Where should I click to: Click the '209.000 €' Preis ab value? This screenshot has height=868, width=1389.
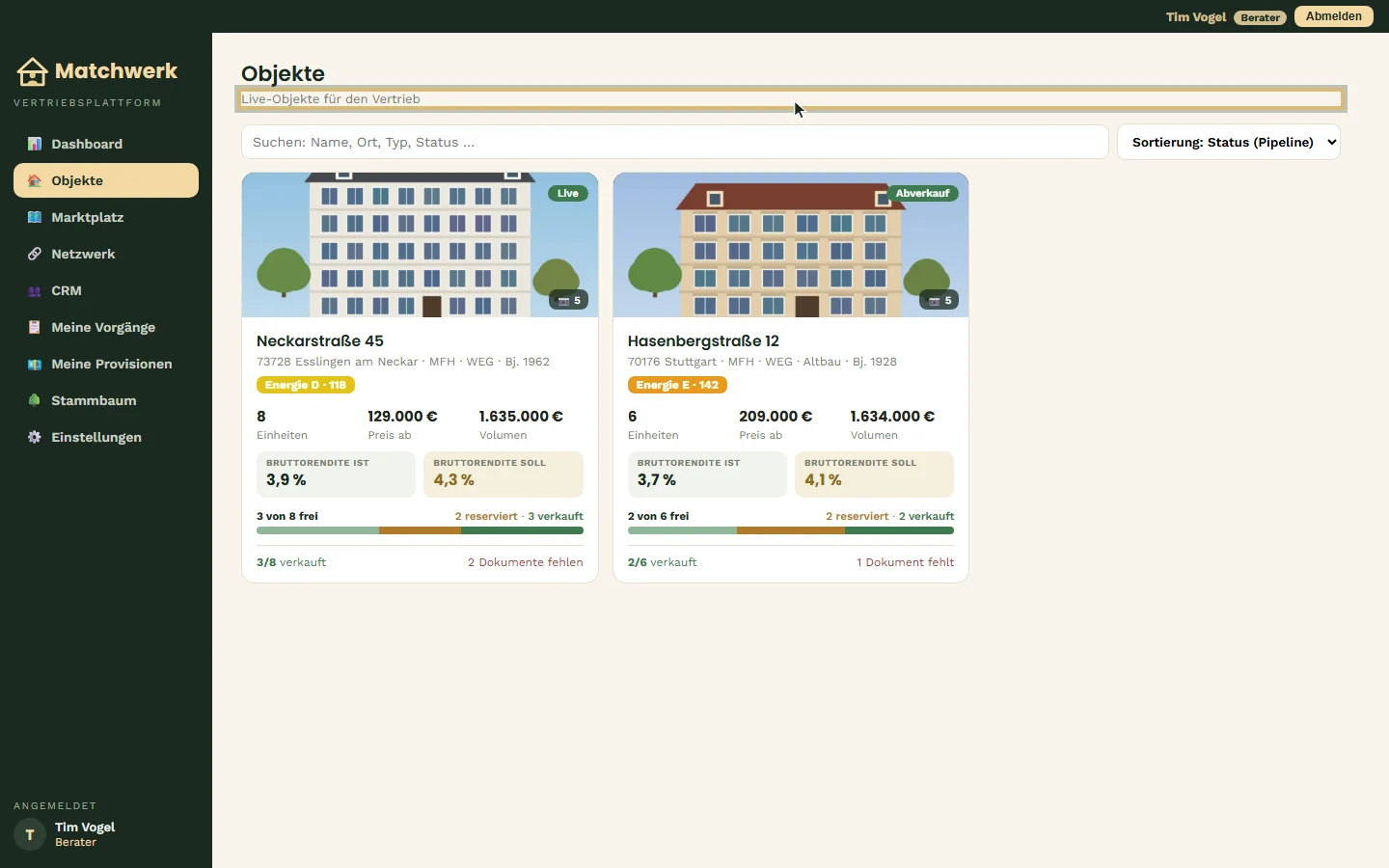[x=776, y=417]
